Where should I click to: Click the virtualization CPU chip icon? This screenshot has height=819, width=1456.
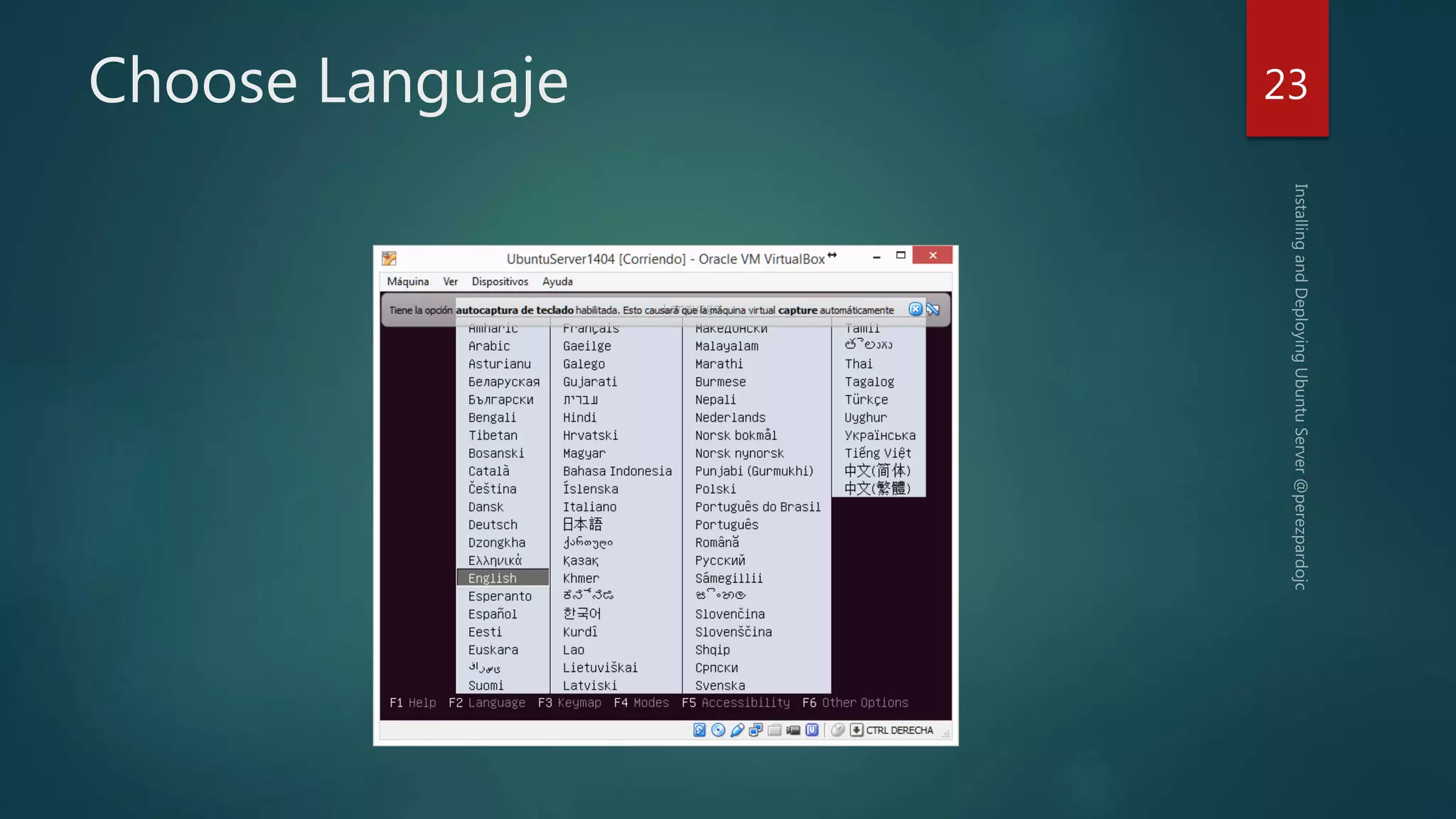point(812,730)
